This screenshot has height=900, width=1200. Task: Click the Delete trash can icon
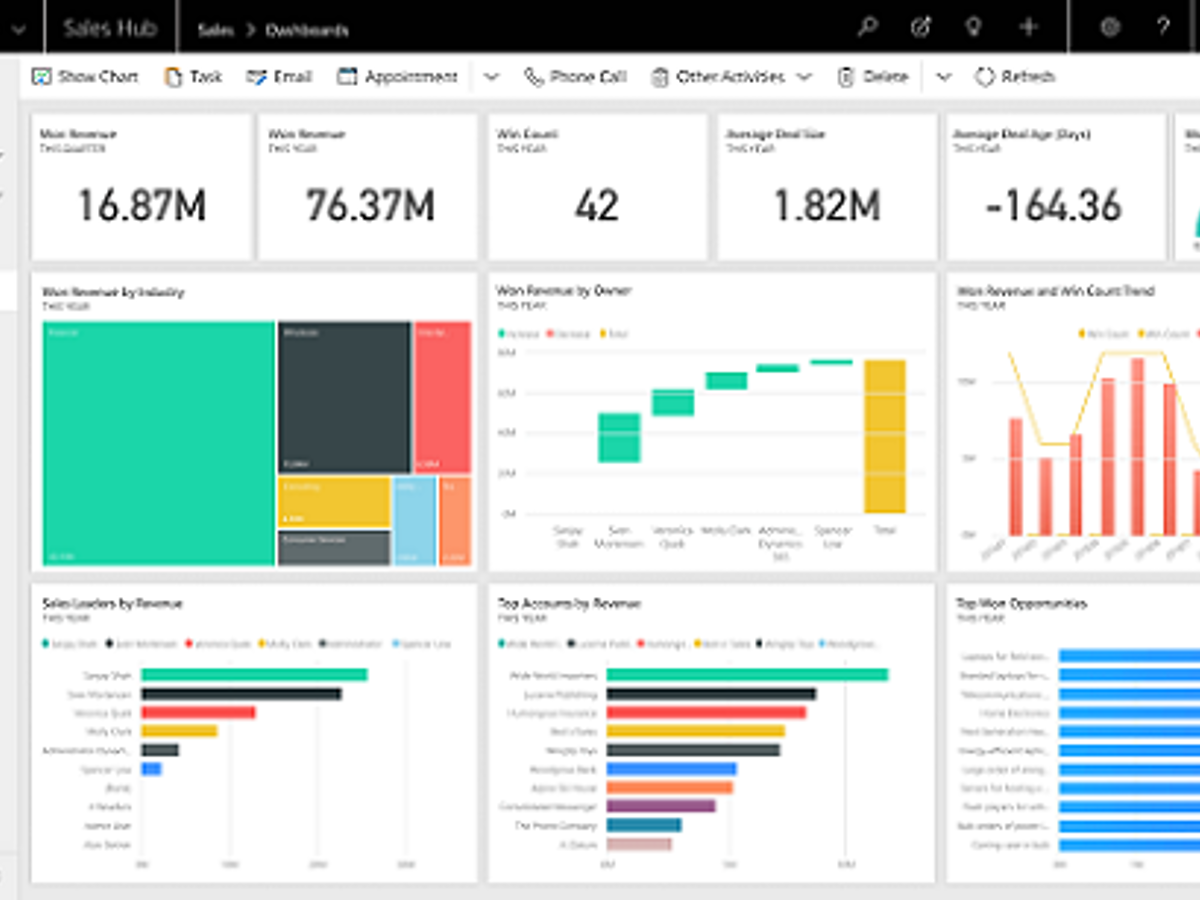pyautogui.click(x=846, y=77)
